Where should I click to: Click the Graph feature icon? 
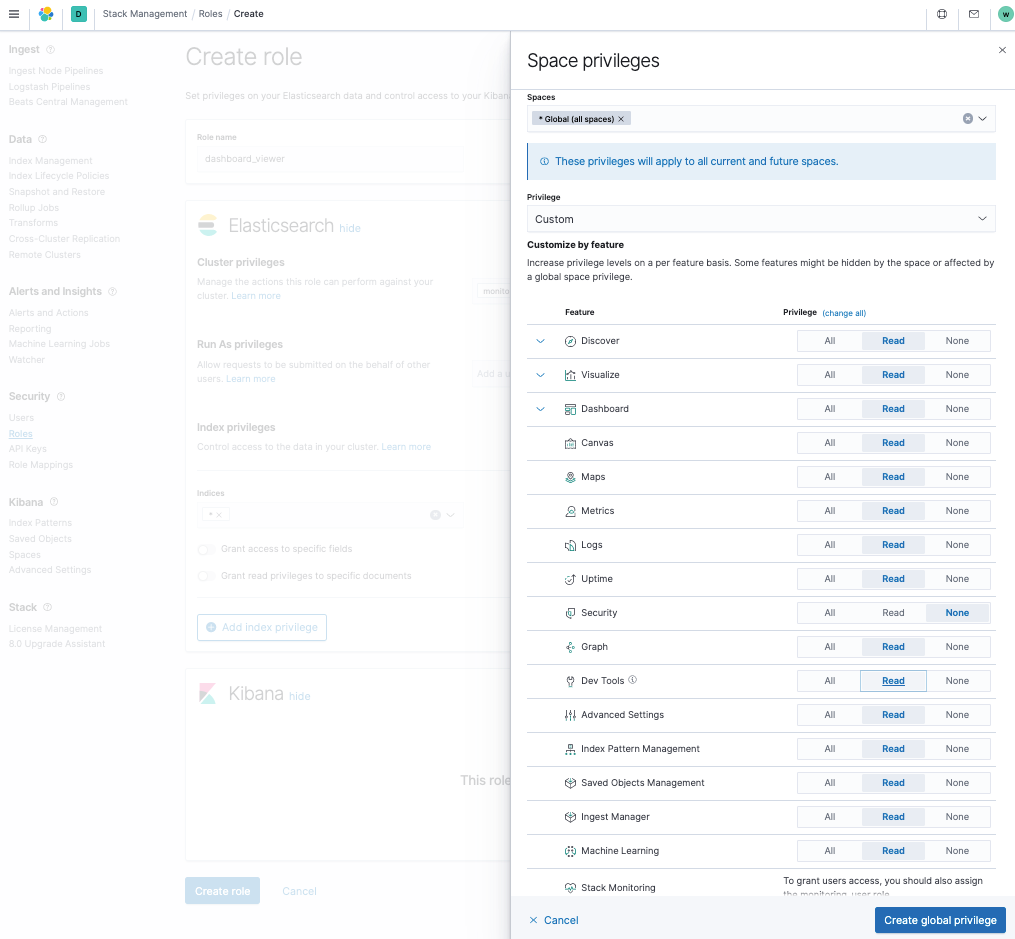pyautogui.click(x=570, y=647)
